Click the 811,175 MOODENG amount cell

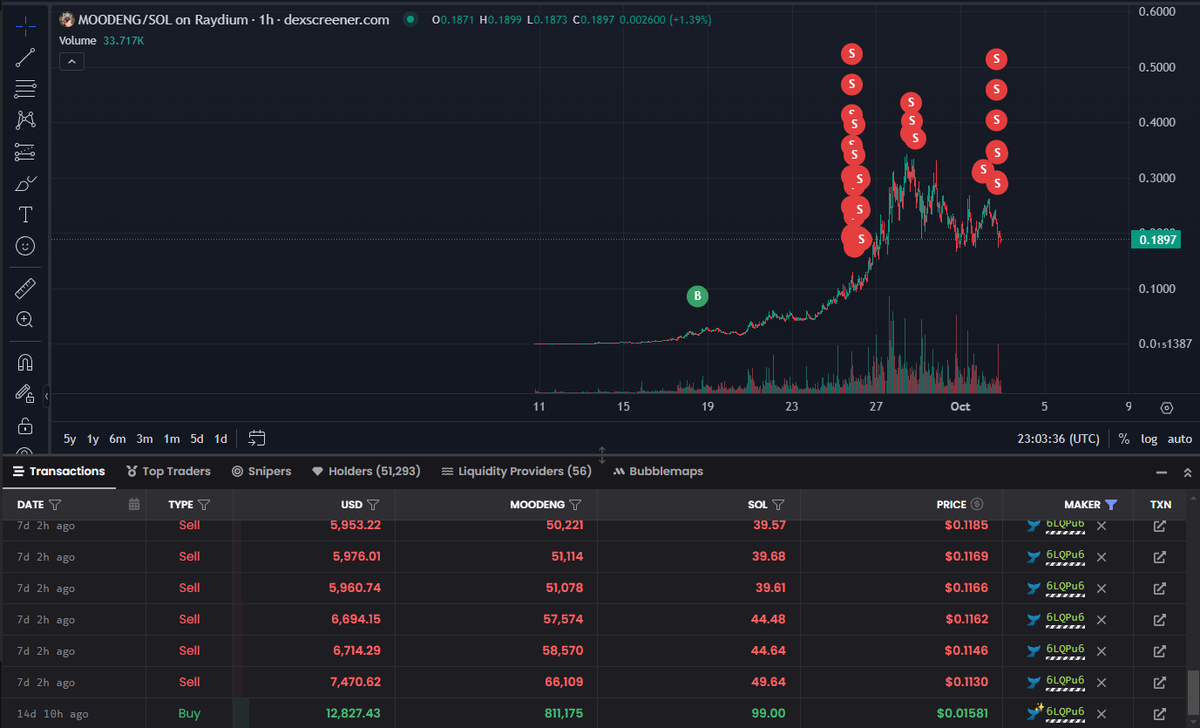point(559,714)
